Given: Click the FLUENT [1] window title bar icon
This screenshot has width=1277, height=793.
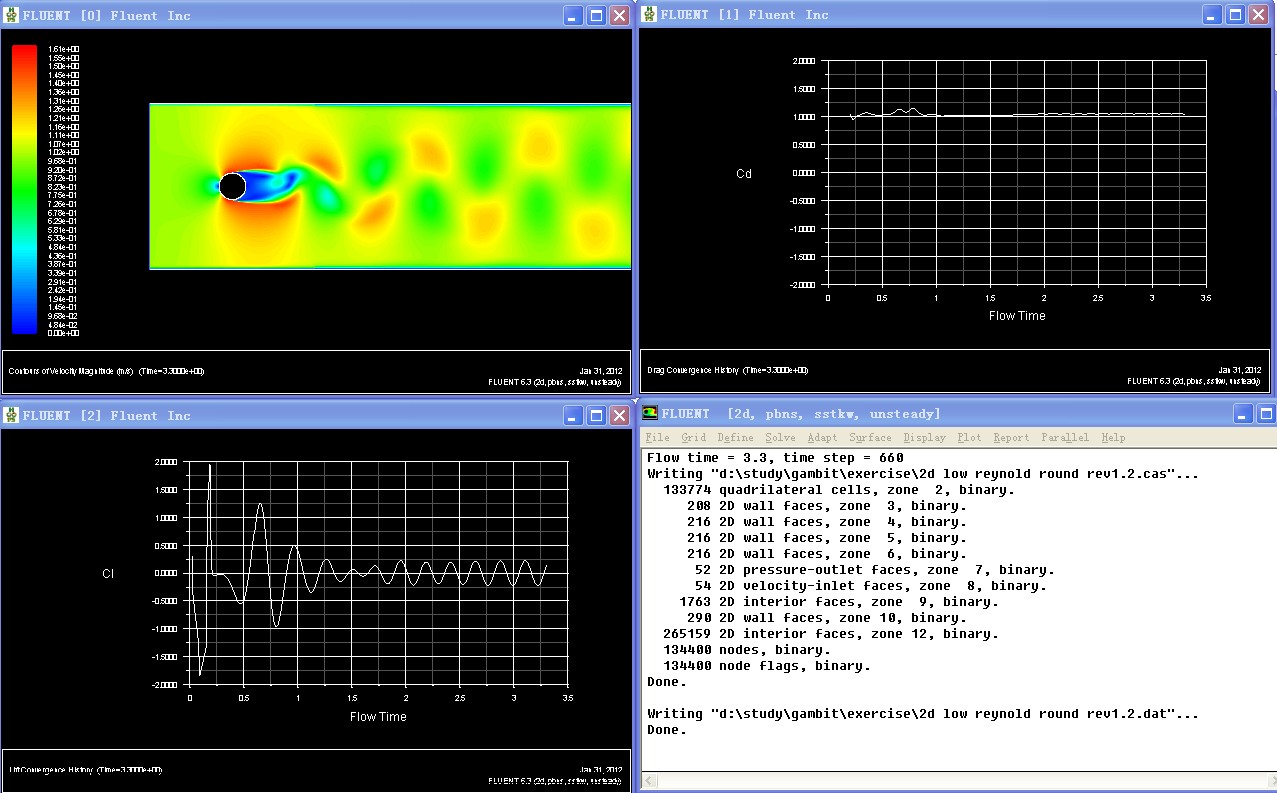Looking at the screenshot, I should click(x=649, y=14).
